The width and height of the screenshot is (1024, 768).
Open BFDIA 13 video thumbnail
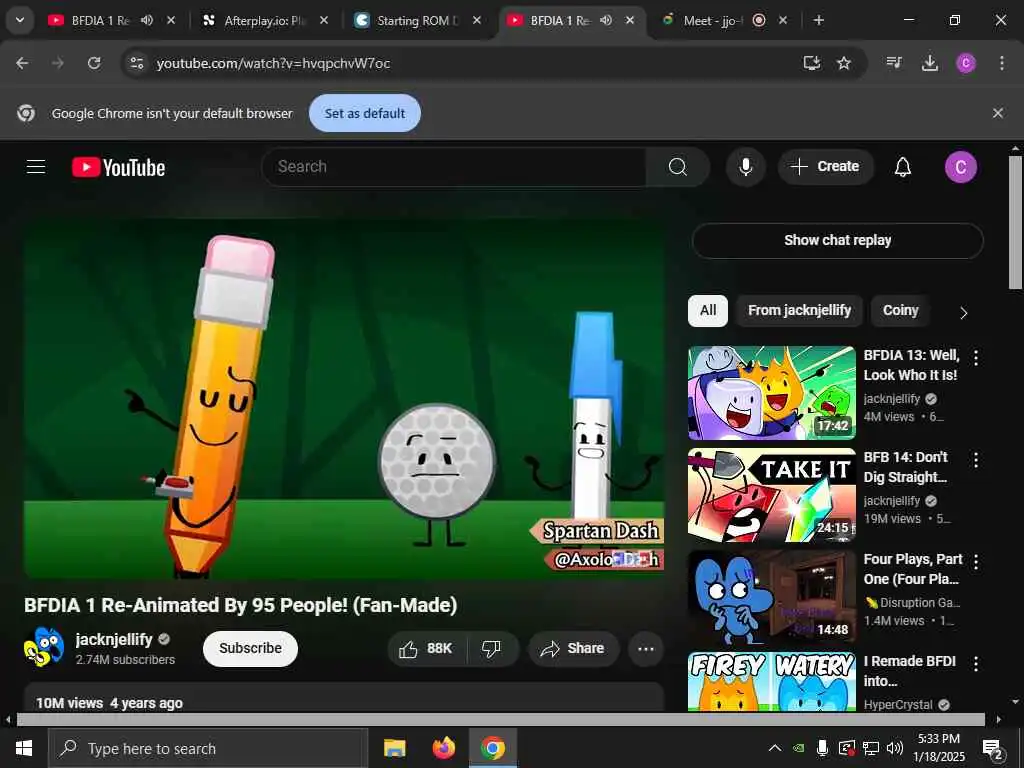771,393
